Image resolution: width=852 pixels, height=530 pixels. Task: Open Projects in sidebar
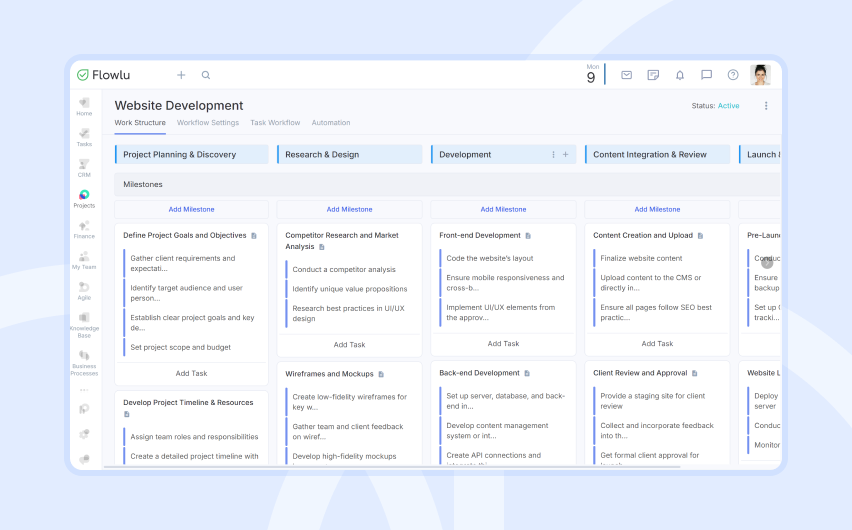[x=84, y=199]
